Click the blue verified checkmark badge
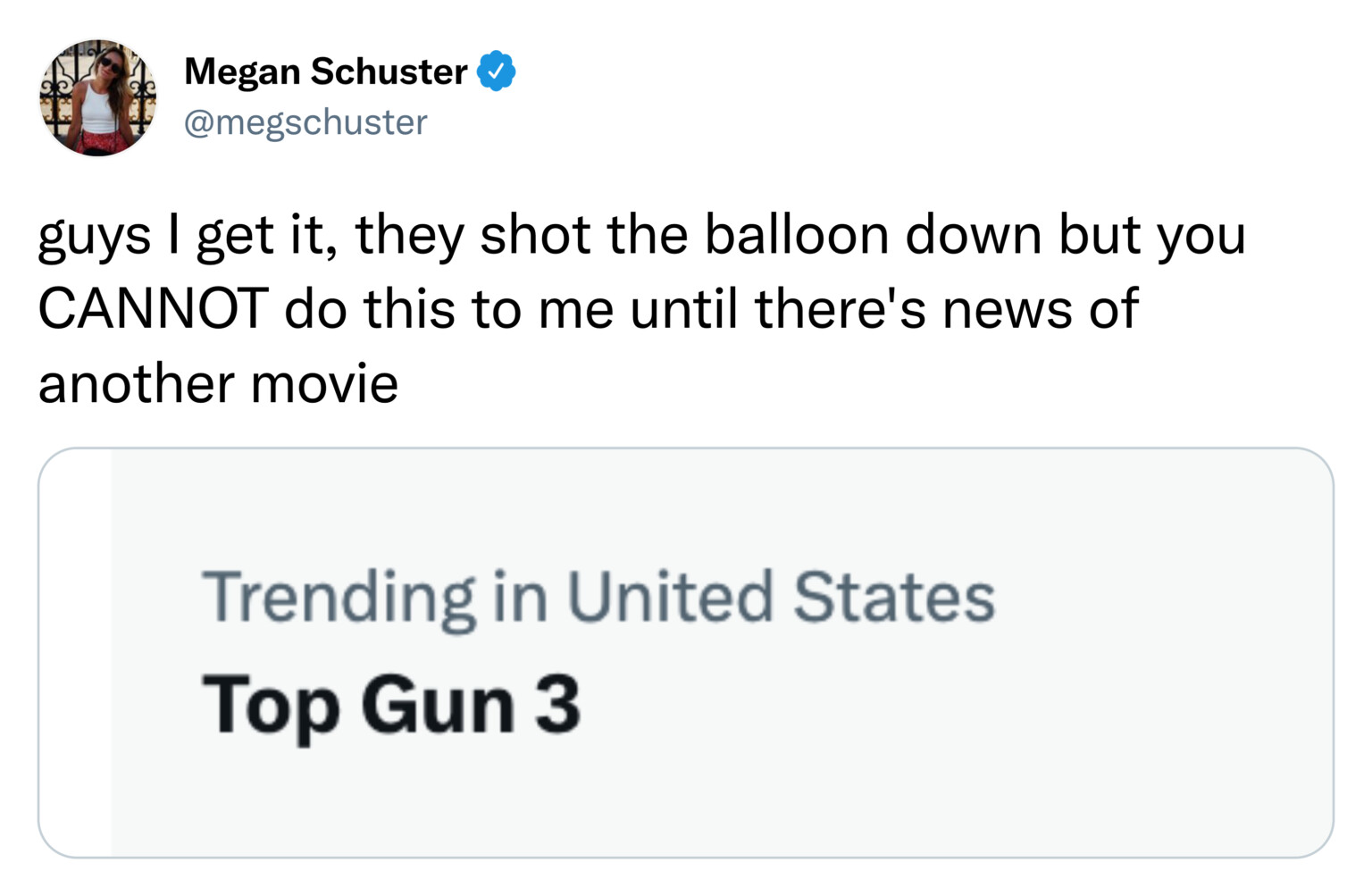The width and height of the screenshot is (1372, 896). click(x=496, y=71)
